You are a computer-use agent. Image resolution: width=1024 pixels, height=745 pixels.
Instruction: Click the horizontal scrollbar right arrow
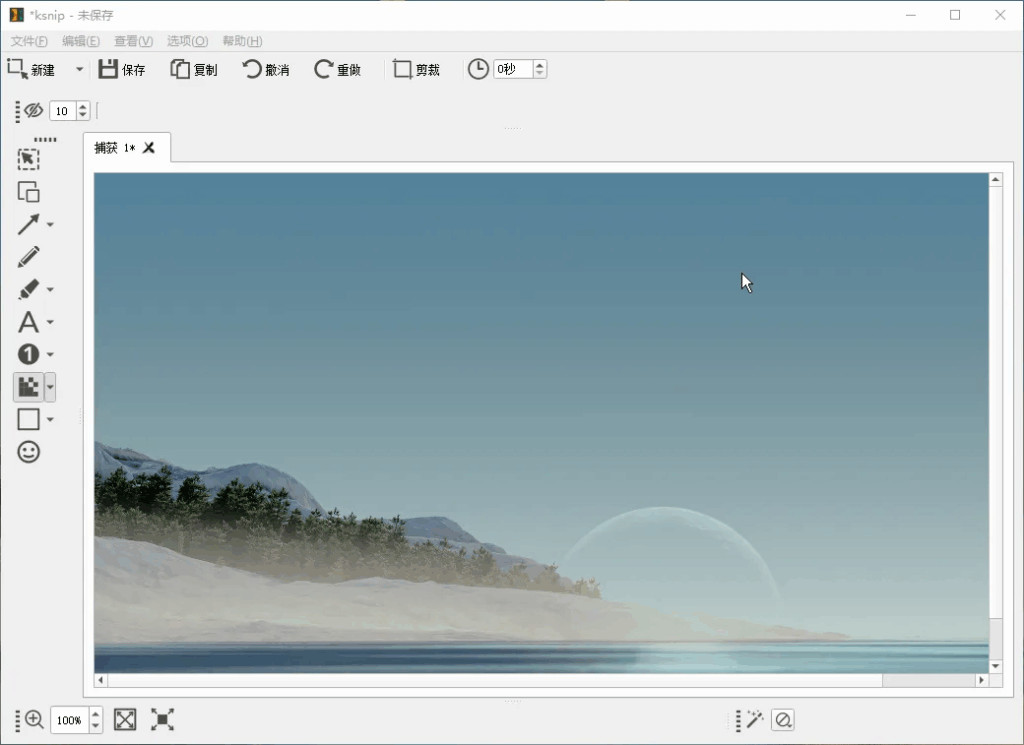981,680
